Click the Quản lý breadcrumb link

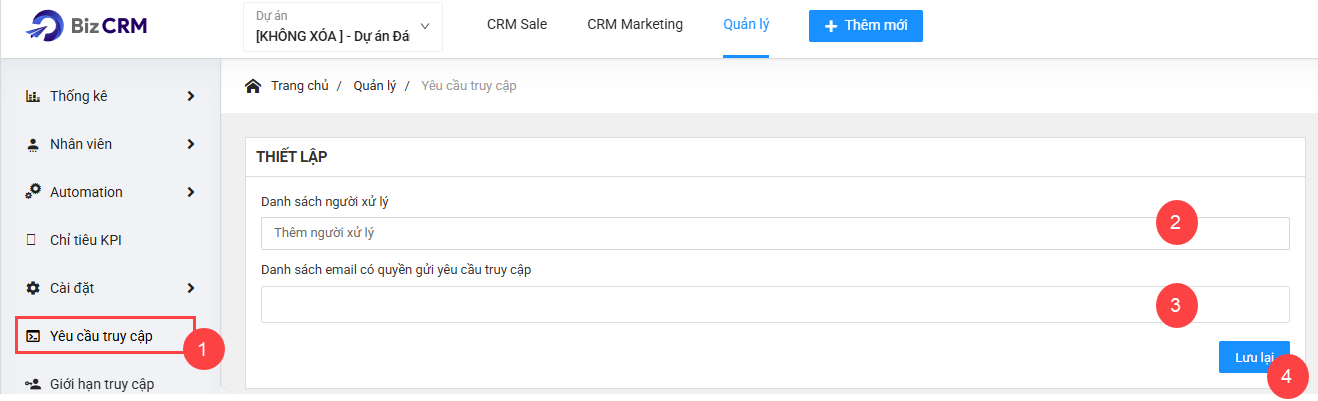click(x=374, y=86)
